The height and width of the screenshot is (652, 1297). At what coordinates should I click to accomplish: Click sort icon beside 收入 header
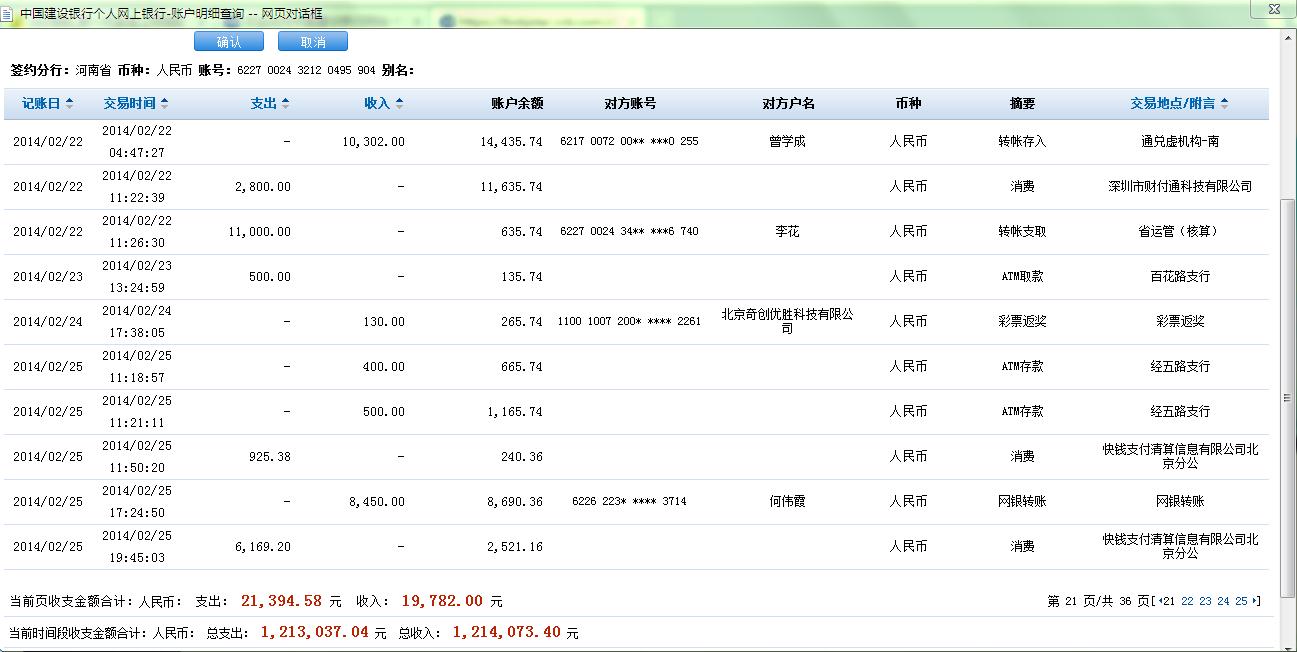[x=399, y=104]
